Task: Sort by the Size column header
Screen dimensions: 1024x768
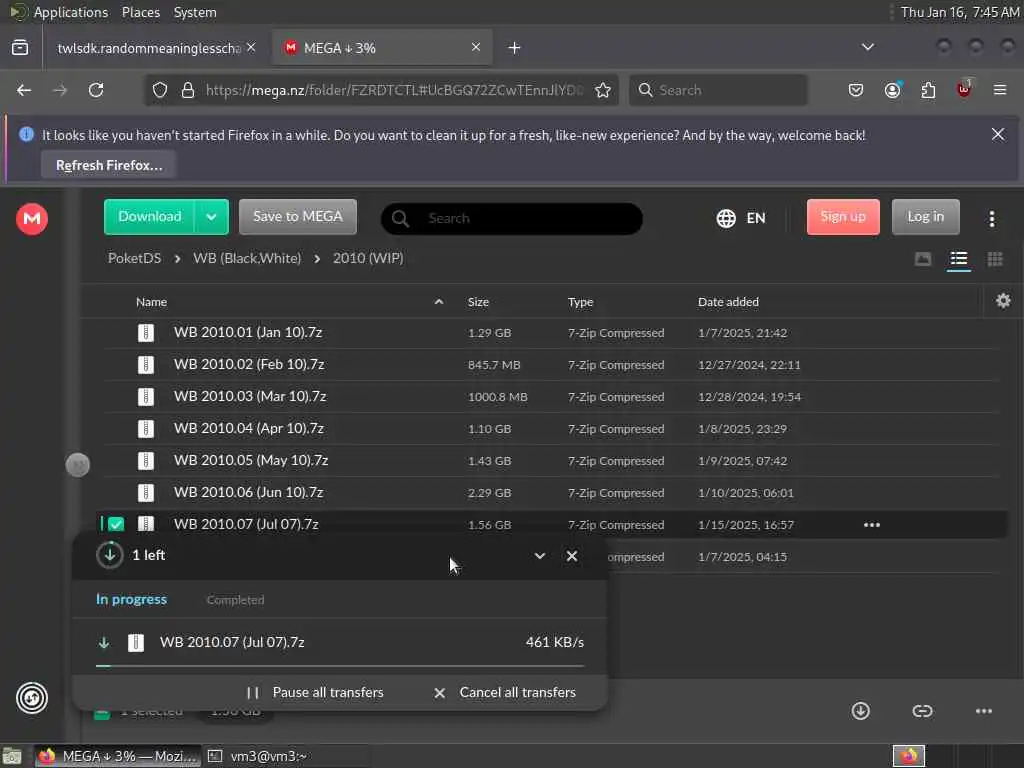Action: (478, 302)
